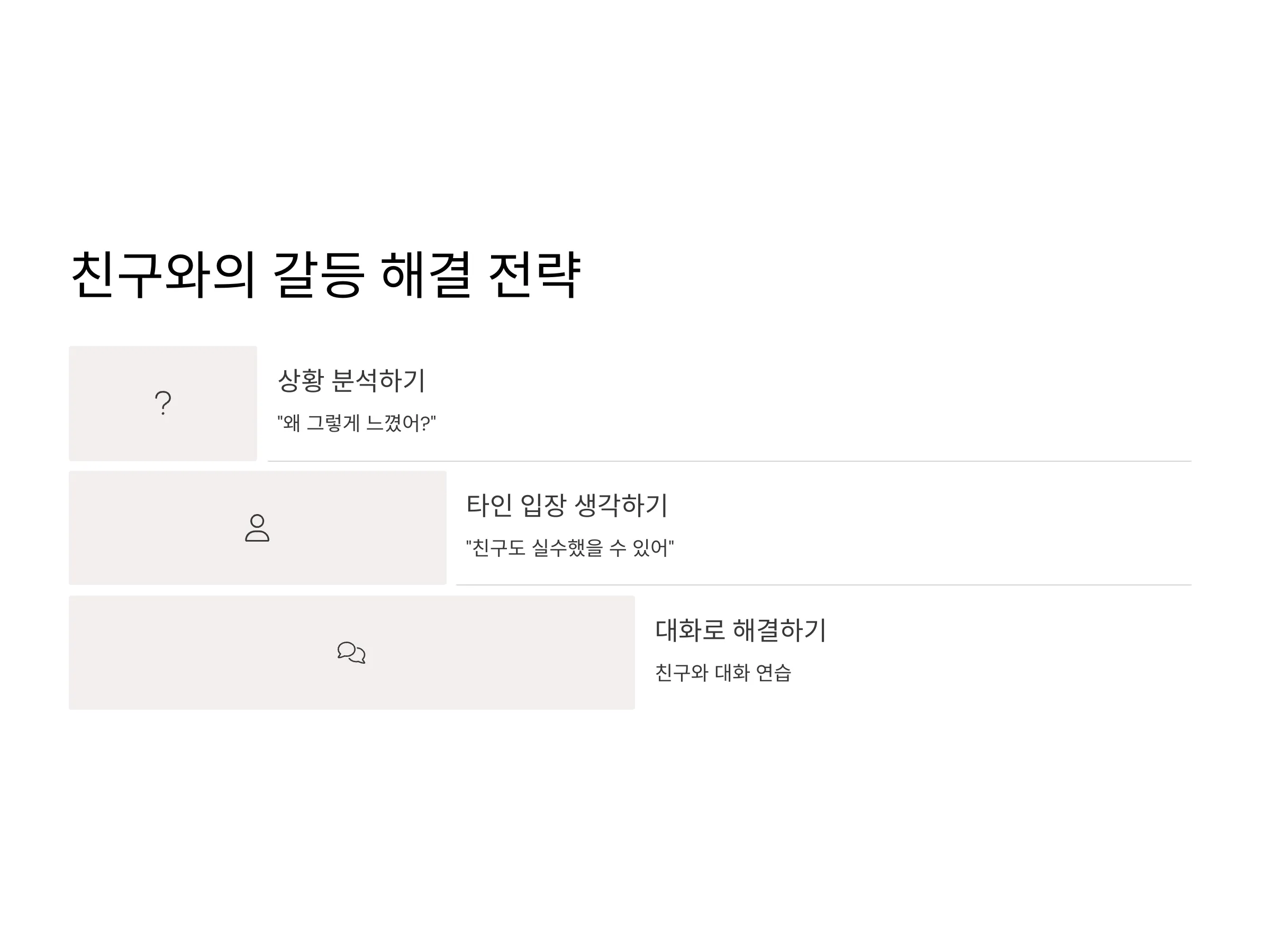Click the quote "친구도 실수했을 수 있어"
The height and width of the screenshot is (952, 1270).
coord(569,548)
